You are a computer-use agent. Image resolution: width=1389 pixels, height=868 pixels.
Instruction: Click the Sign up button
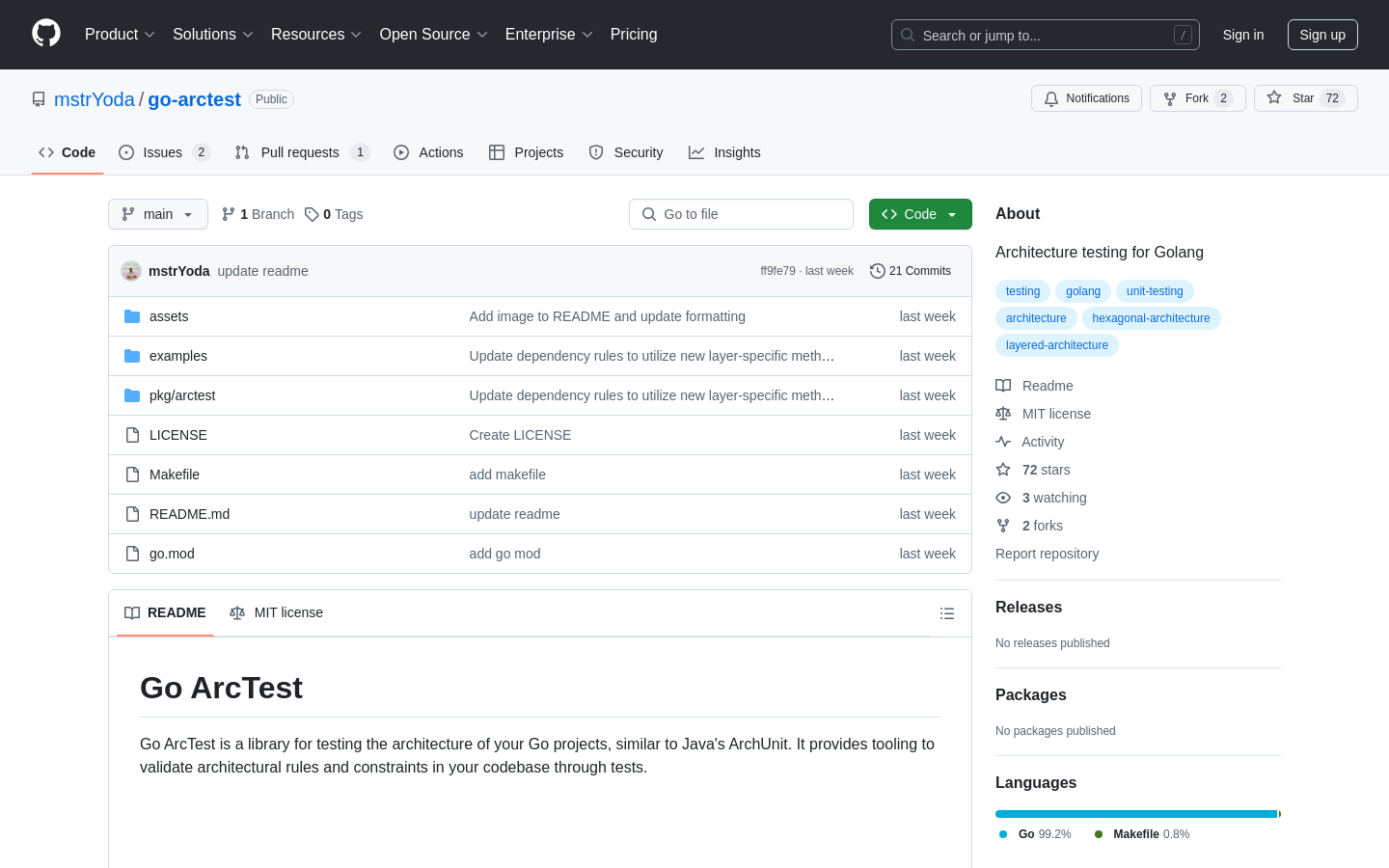coord(1322,35)
